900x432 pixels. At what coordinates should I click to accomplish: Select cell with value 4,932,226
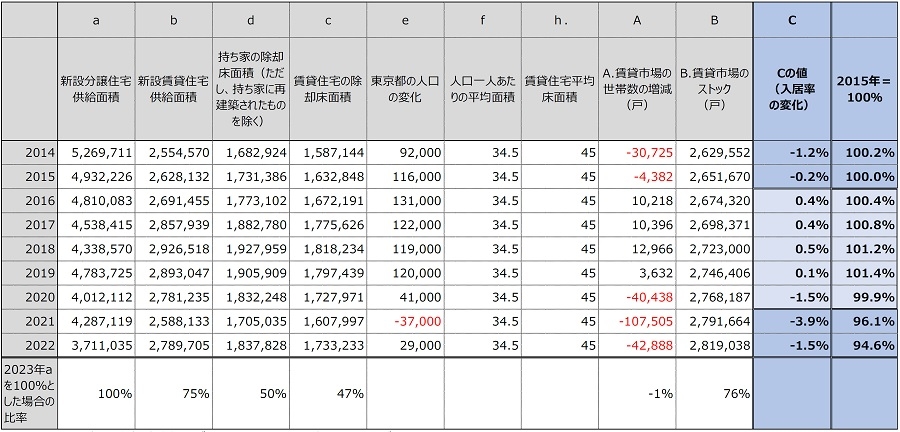coord(96,177)
